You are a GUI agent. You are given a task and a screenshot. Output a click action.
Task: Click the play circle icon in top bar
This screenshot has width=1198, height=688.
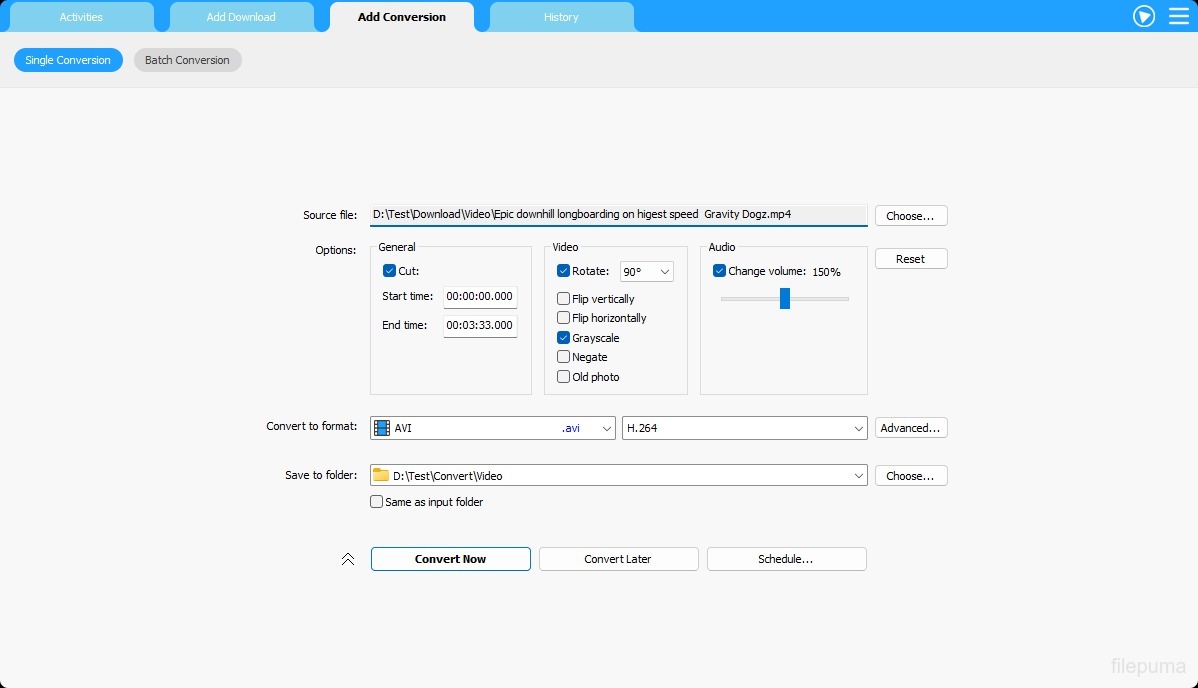(1144, 16)
